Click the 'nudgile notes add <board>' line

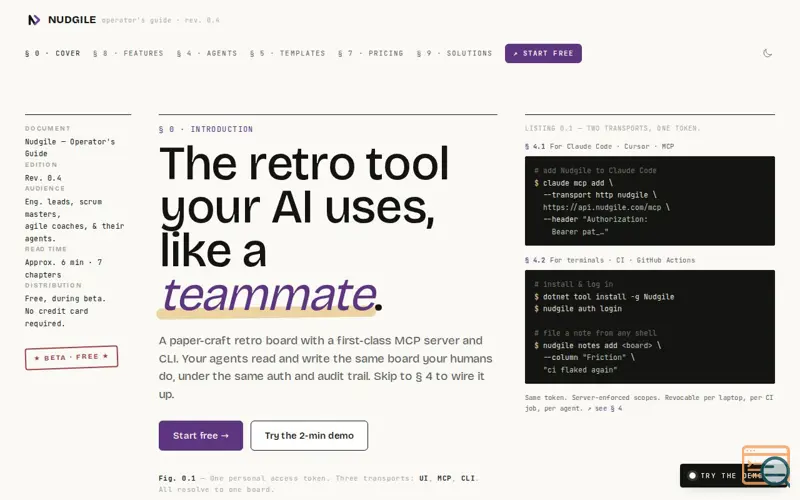tap(597, 345)
